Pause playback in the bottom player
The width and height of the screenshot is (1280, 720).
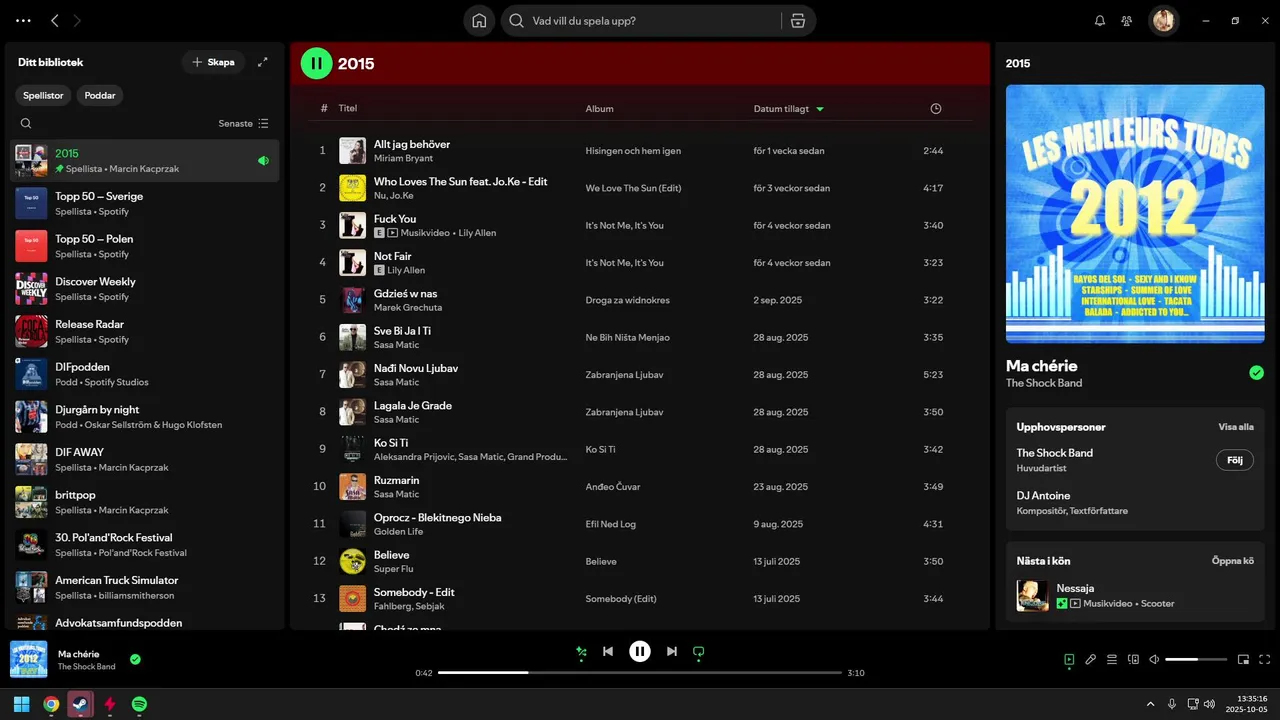[x=640, y=652]
